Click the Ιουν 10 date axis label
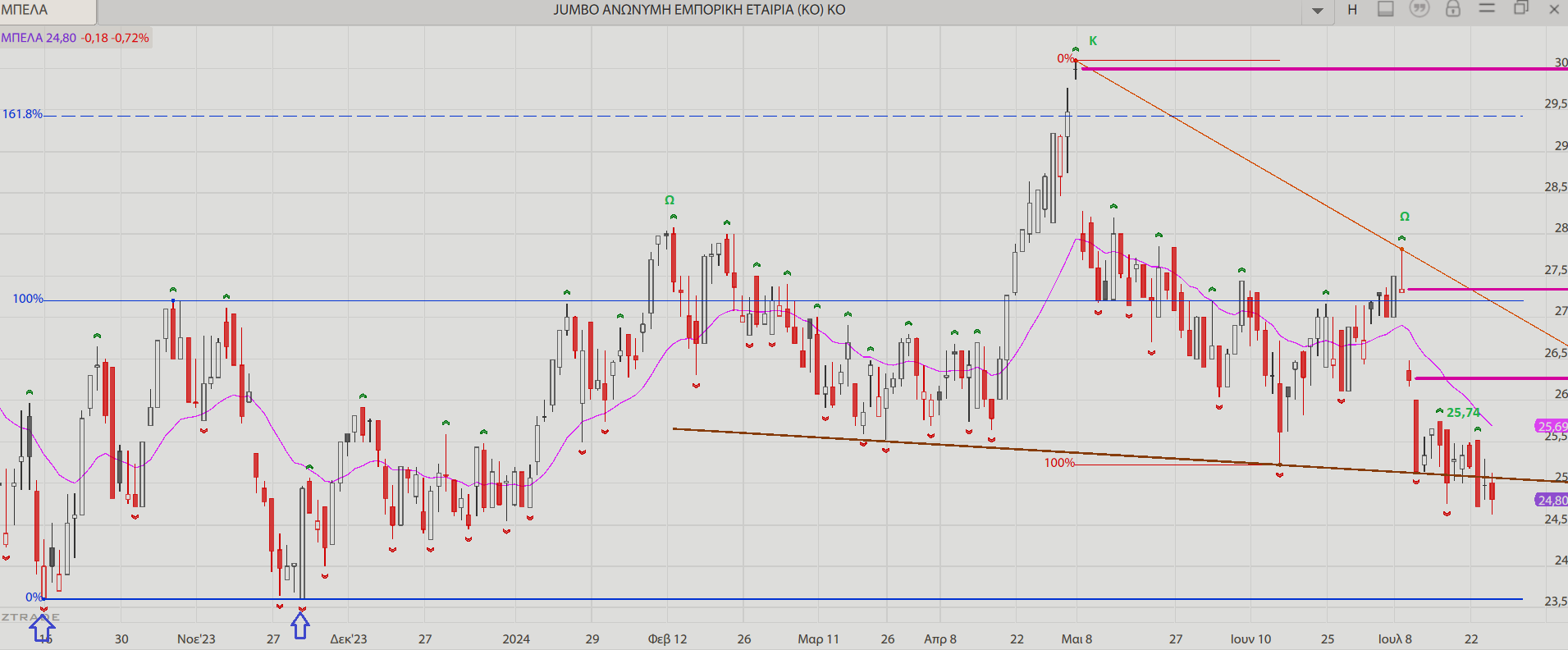This screenshot has height=650, width=1568. pyautogui.click(x=1250, y=639)
